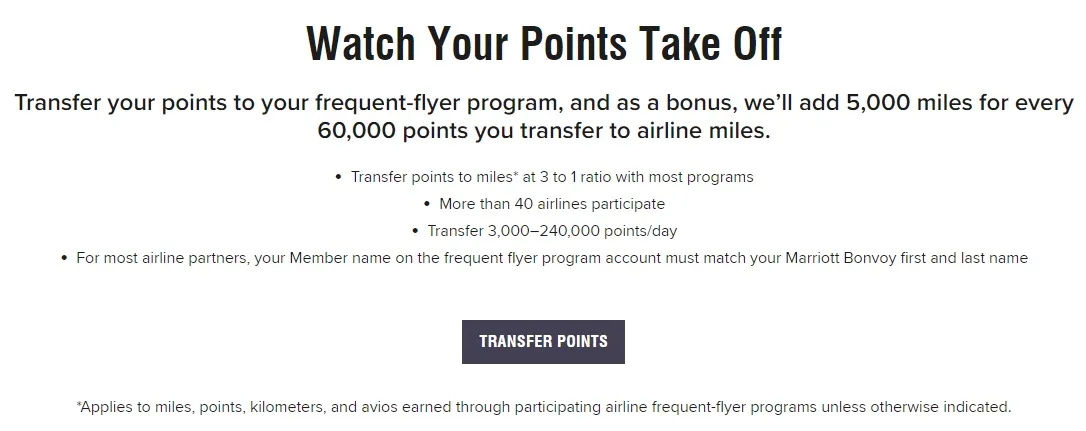Click bullet dot before More than 40 airlines
This screenshot has height=431, width=1086.
(x=427, y=204)
